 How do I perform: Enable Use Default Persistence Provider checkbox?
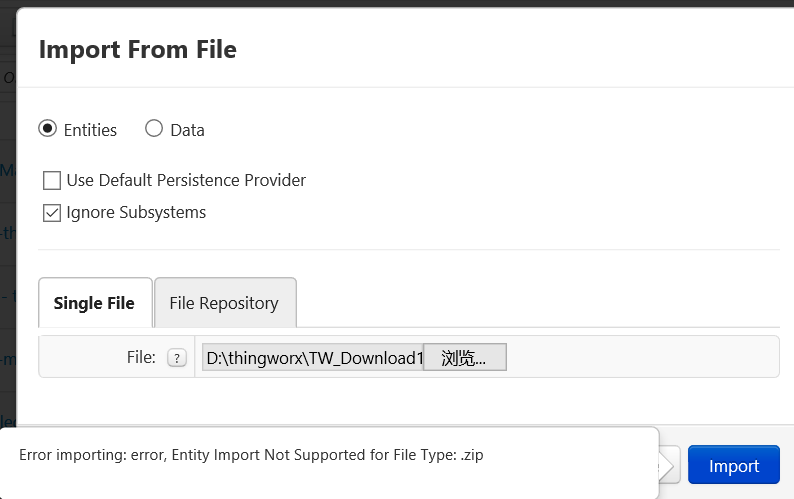click(52, 180)
